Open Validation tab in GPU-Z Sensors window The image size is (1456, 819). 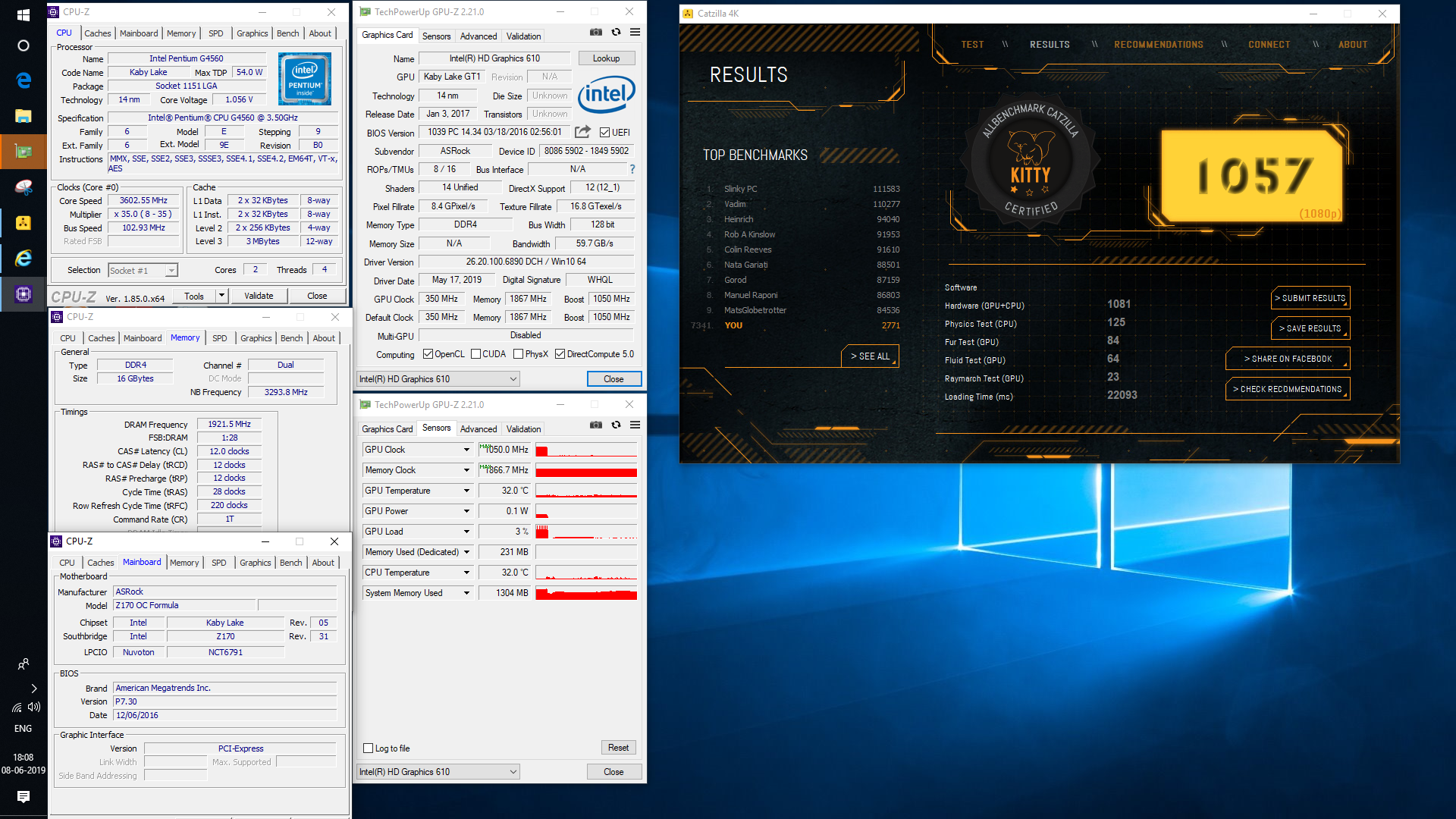(523, 429)
